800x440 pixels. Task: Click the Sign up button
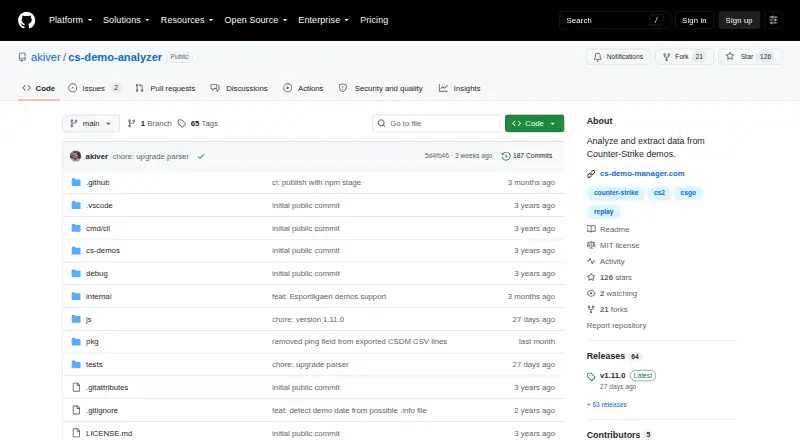(x=739, y=20)
